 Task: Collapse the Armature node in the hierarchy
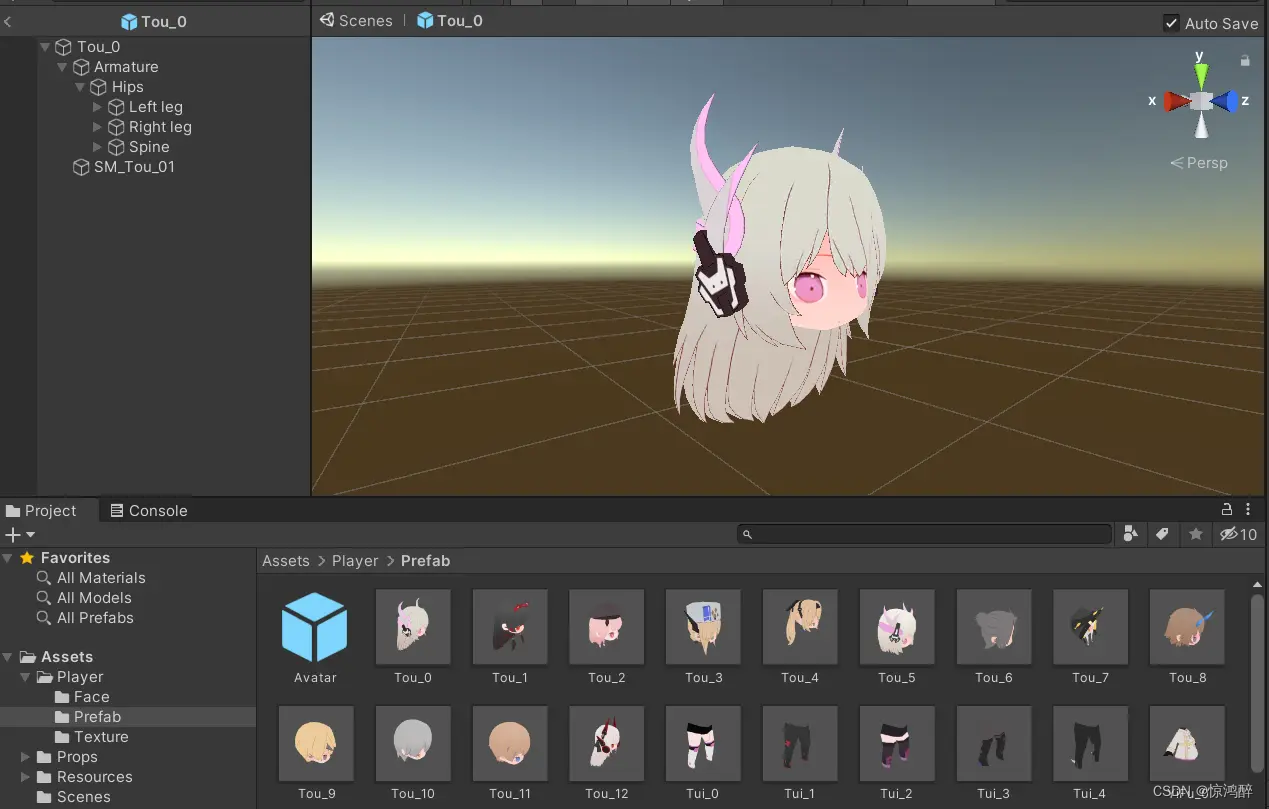[61, 67]
